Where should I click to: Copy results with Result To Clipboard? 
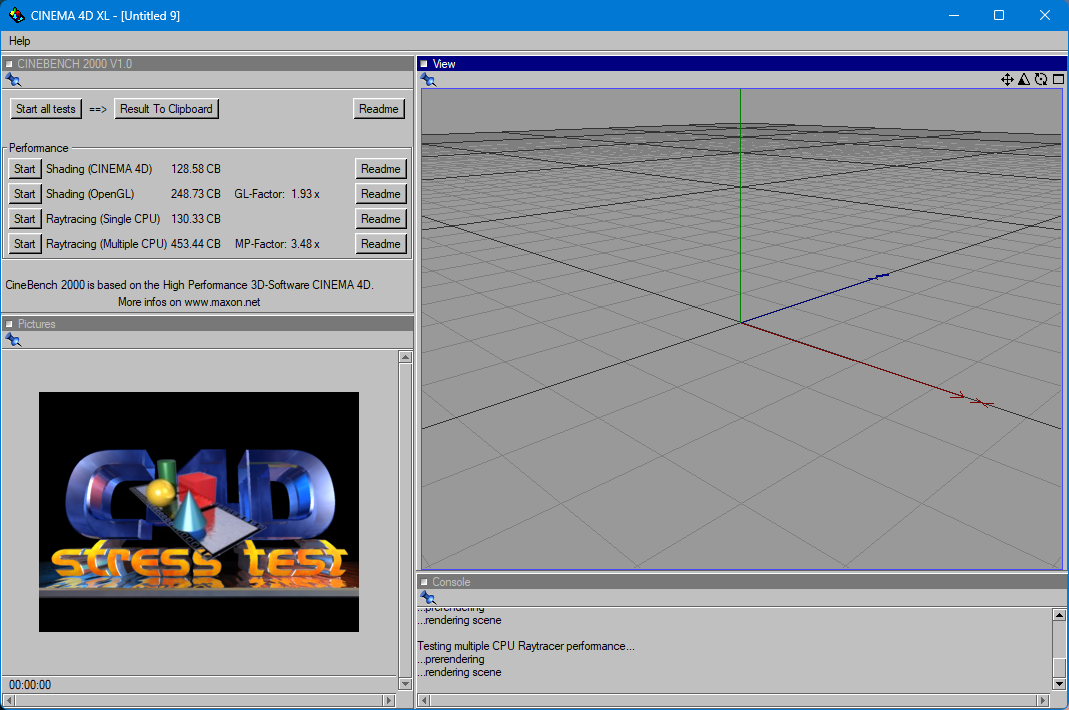166,109
